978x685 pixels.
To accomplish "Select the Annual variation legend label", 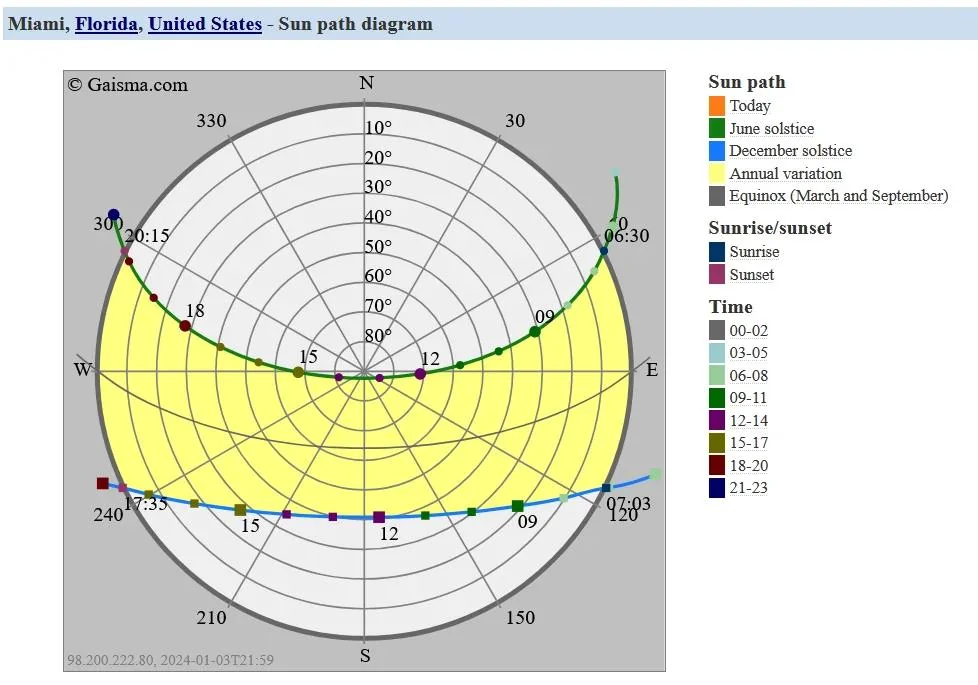I will [785, 173].
